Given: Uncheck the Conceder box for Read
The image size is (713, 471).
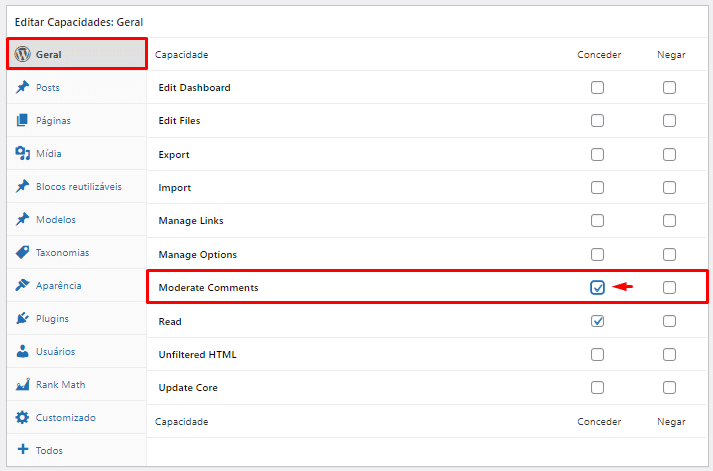Looking at the screenshot, I should point(597,321).
